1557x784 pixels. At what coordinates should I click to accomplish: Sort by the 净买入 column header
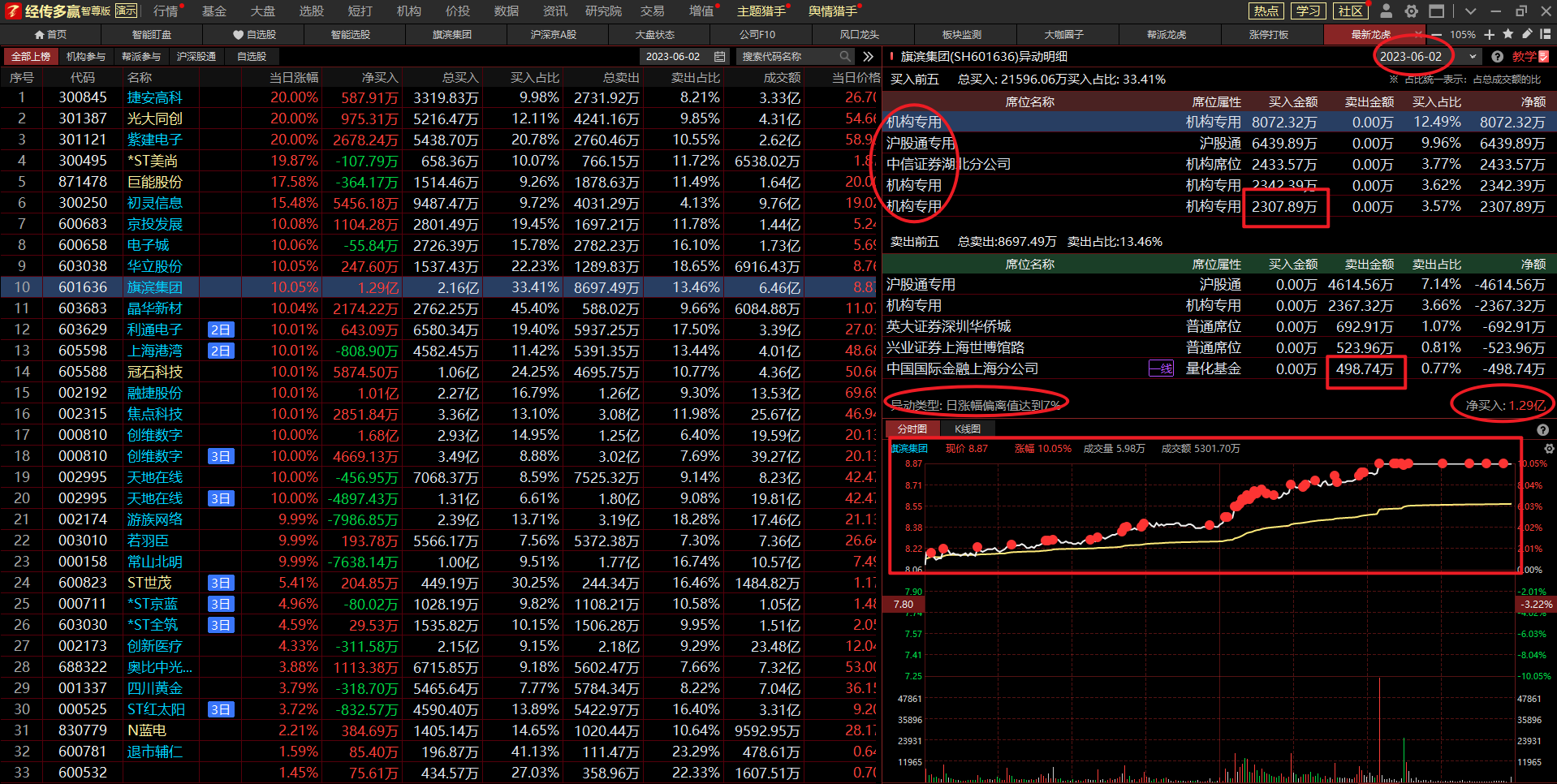(380, 77)
